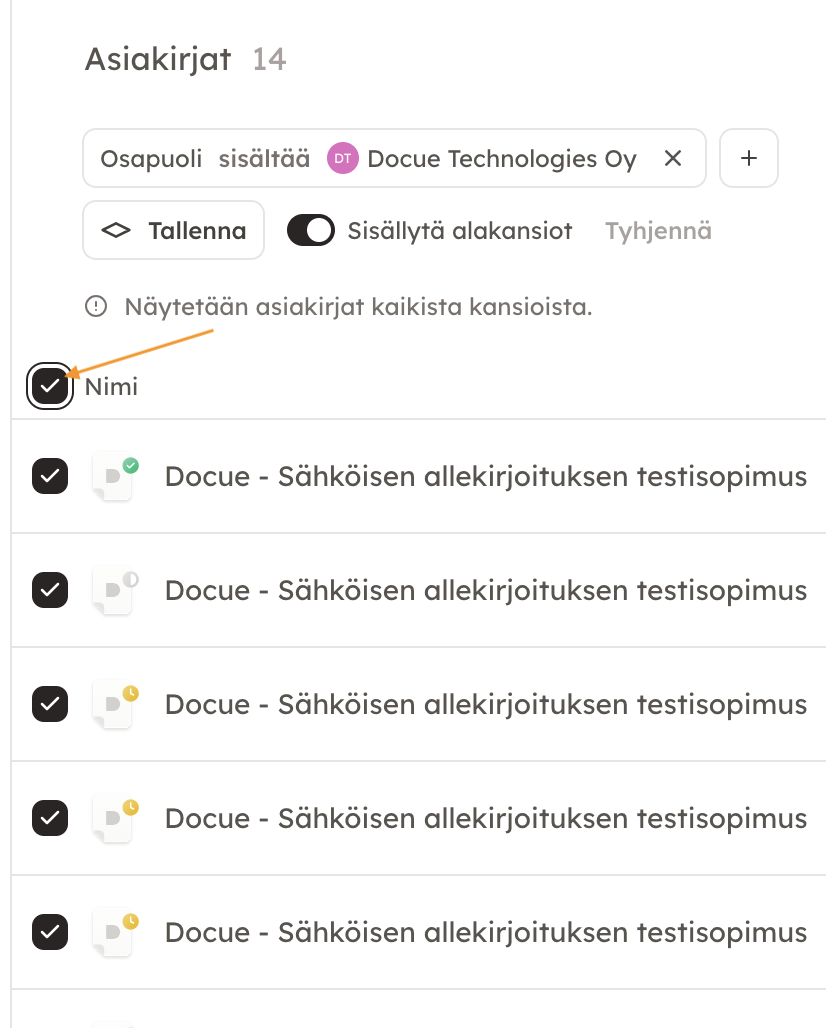Click the info icon beside folder notice
This screenshot has width=826, height=1028.
96,306
